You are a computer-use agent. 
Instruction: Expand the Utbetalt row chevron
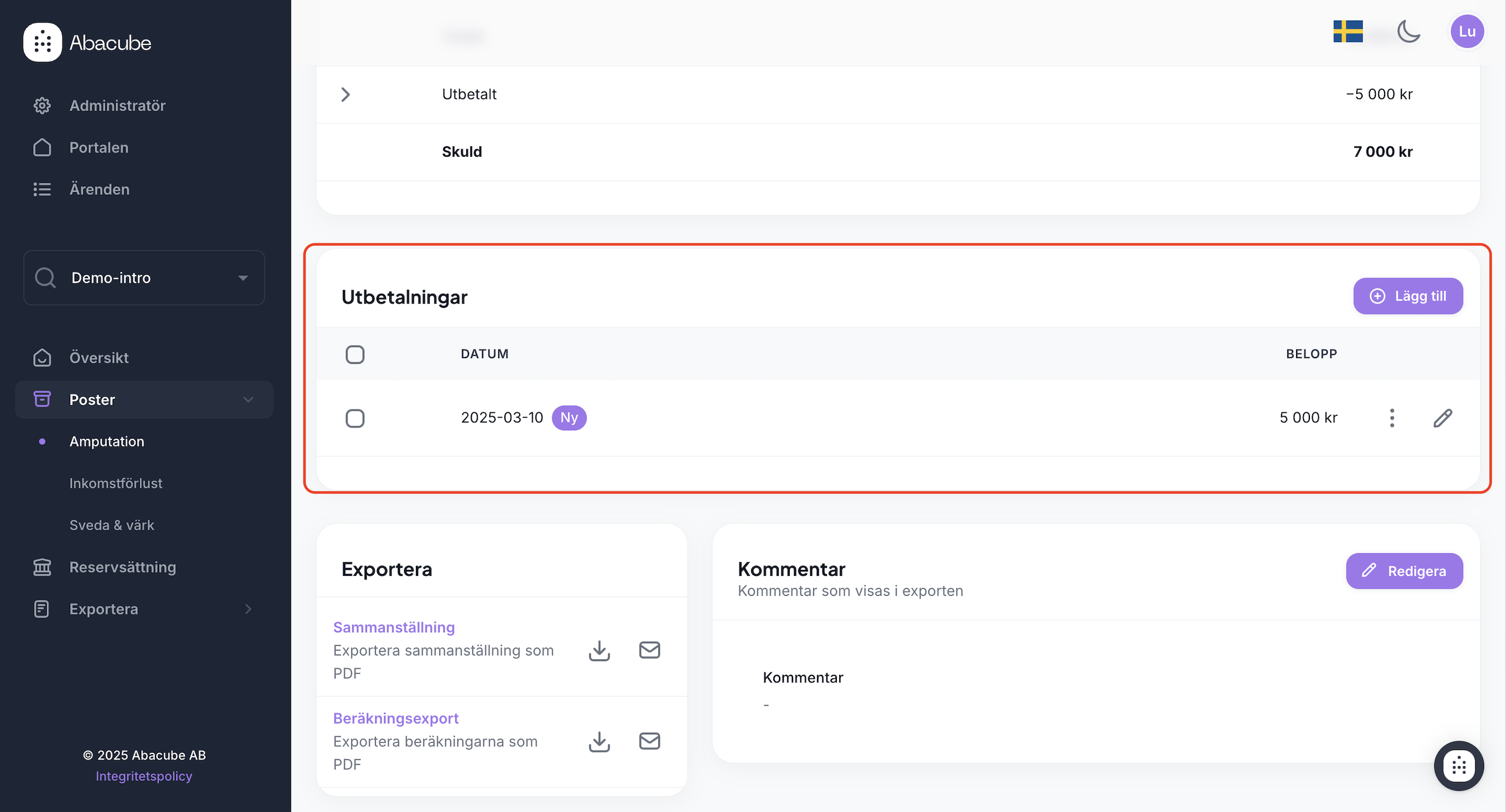[345, 95]
